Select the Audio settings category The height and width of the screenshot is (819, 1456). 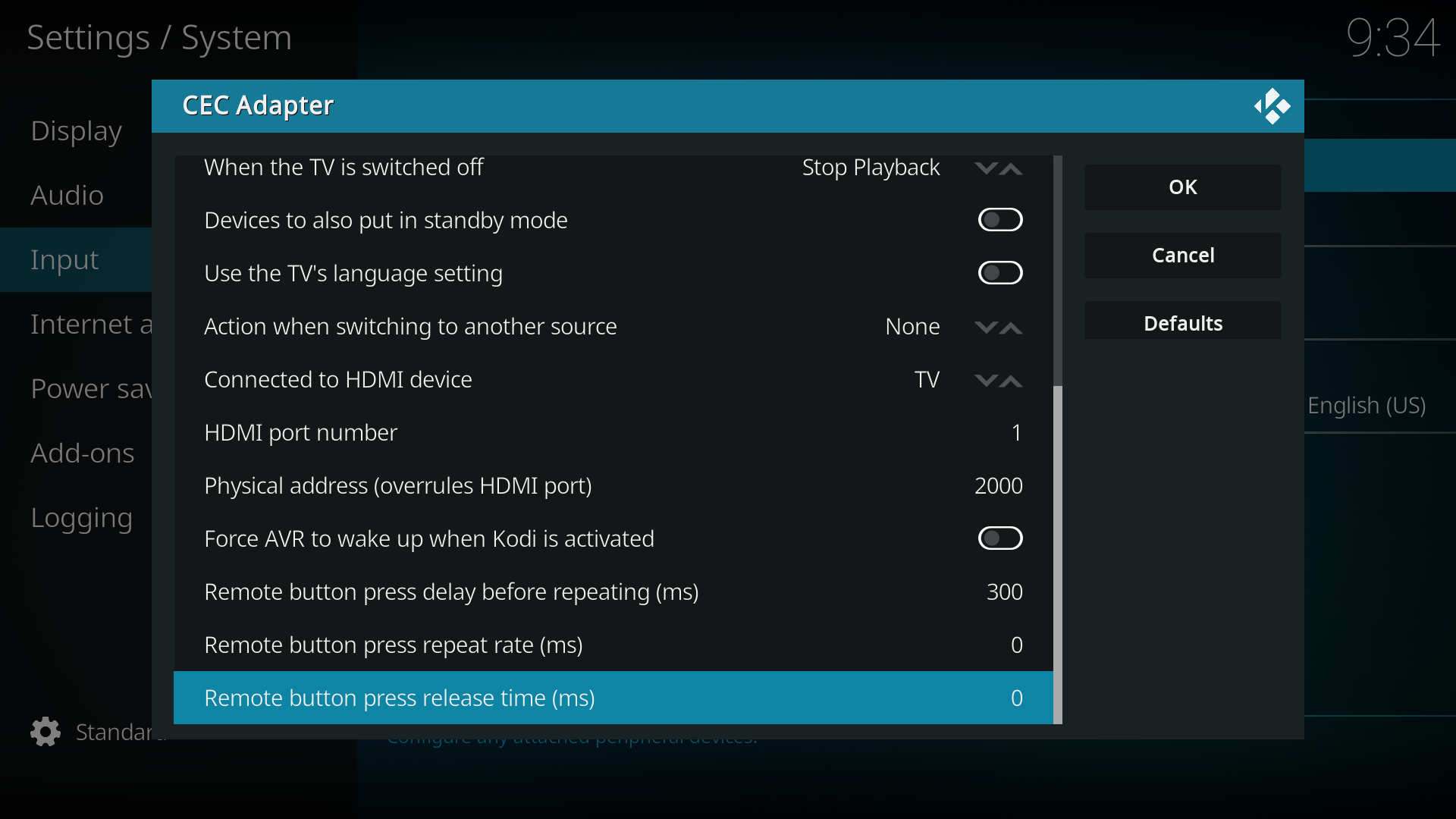[x=67, y=196]
